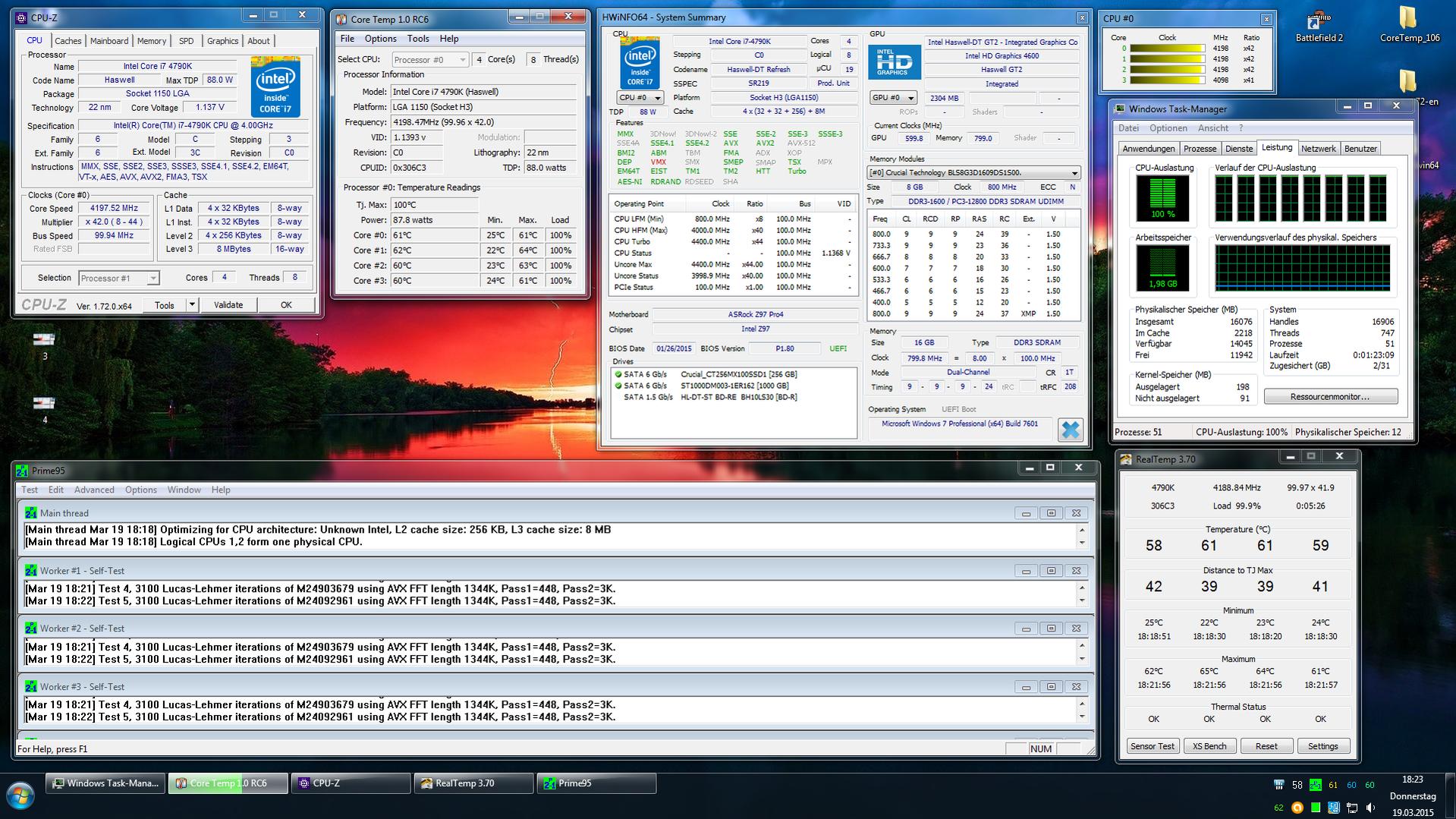Screen dimensions: 1456x819
Task: Minimize the Worker #3 Self-Test child window
Action: [1026, 687]
